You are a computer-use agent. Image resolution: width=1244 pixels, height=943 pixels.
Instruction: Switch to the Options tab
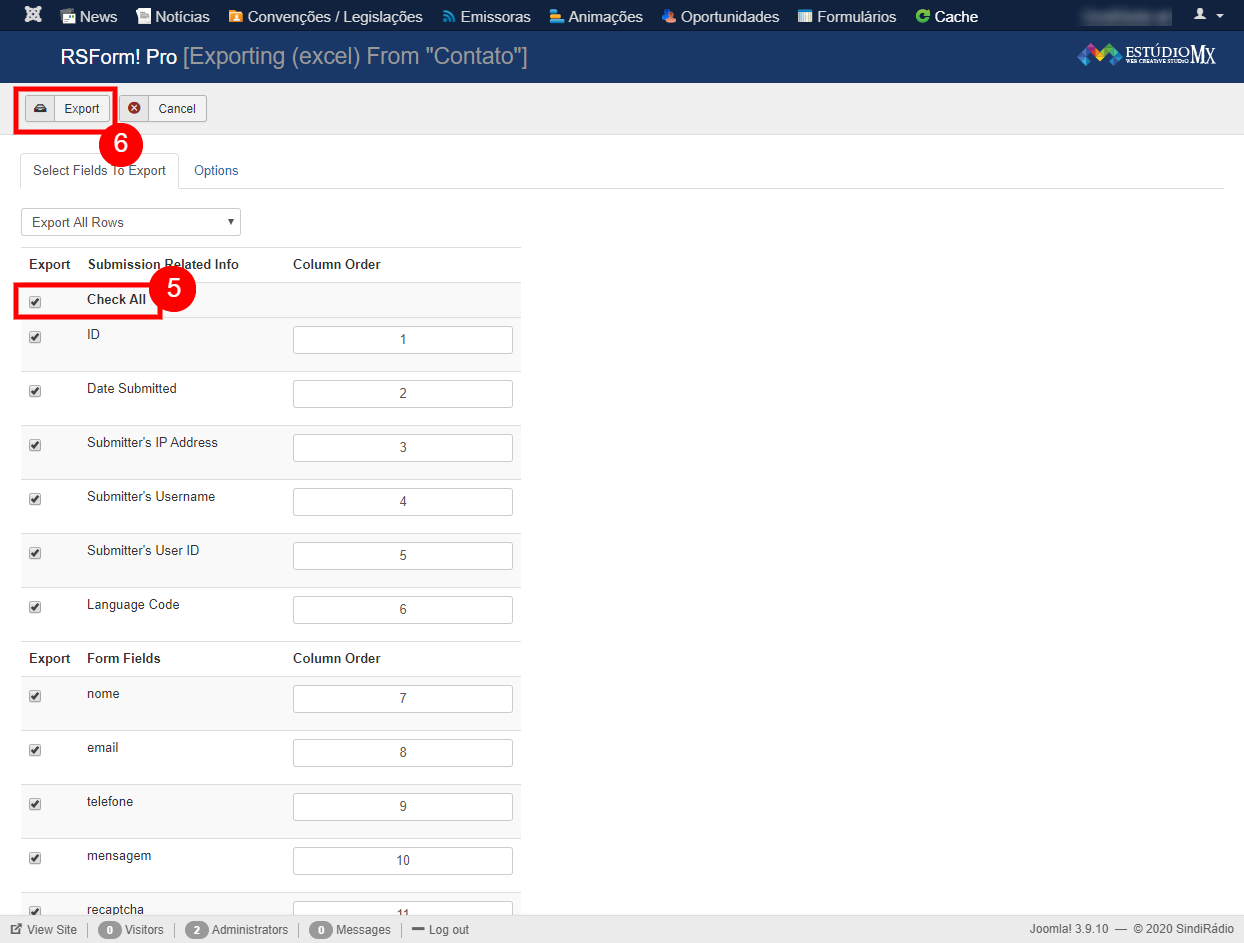click(216, 170)
